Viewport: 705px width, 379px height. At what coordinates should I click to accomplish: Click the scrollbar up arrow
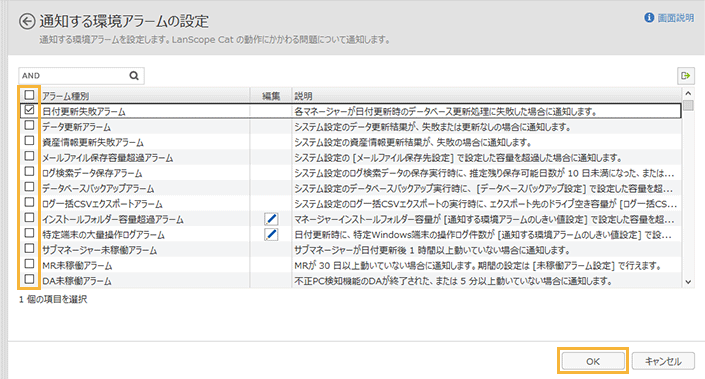coord(688,94)
